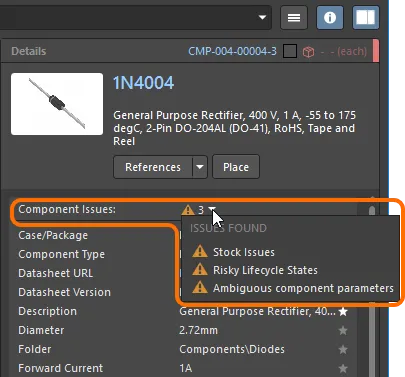405x377 pixels.
Task: Toggle the split panel view button
Action: click(366, 18)
